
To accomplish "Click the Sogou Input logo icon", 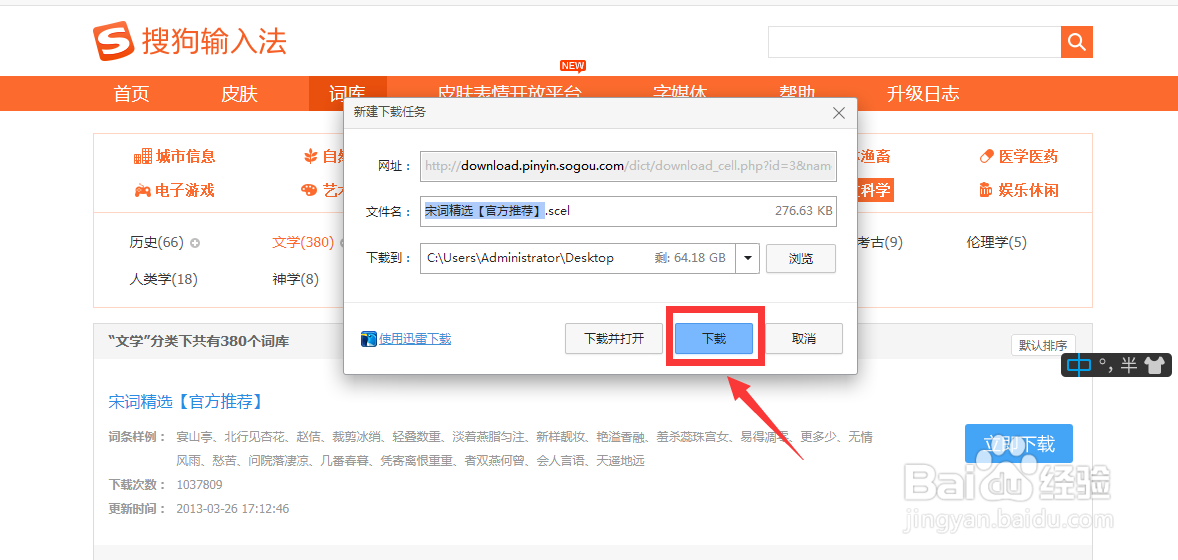I will click(115, 41).
